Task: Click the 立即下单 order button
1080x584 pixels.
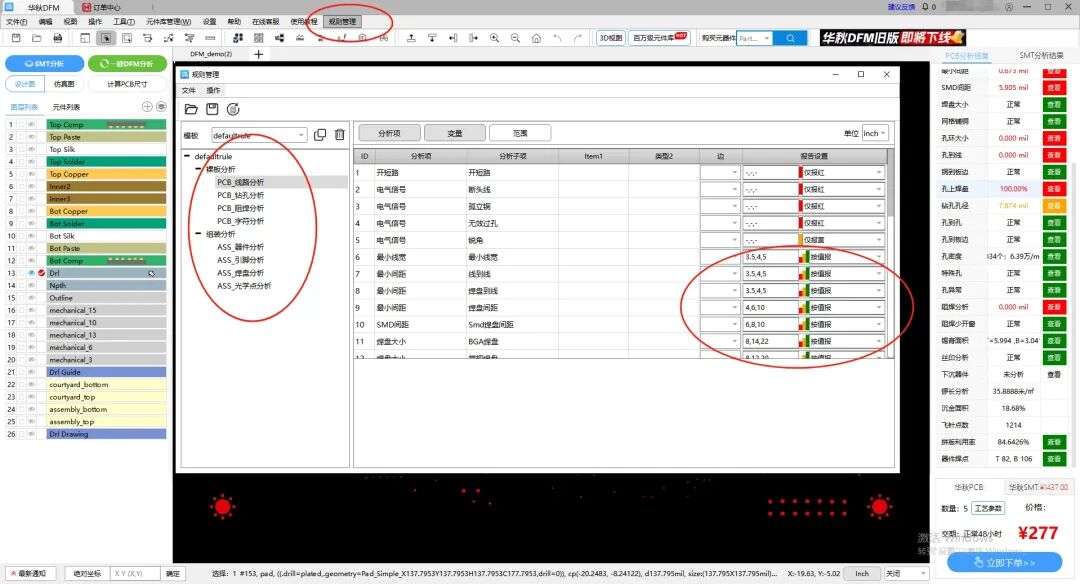Action: pyautogui.click(x=1004, y=563)
